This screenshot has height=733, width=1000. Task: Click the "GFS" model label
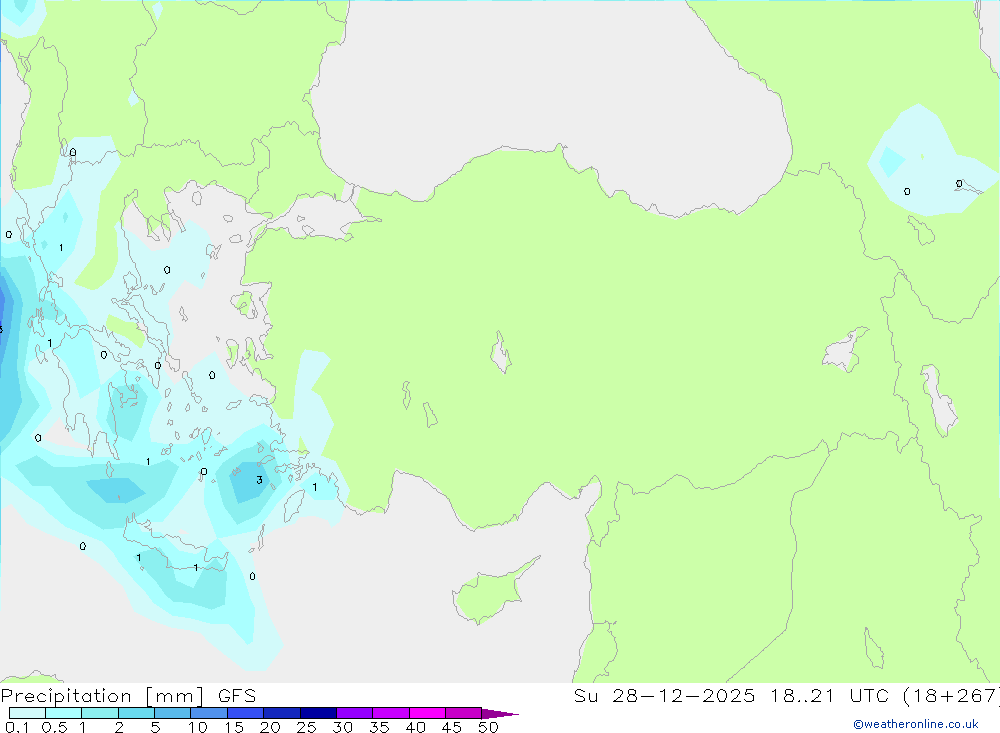pos(237,696)
